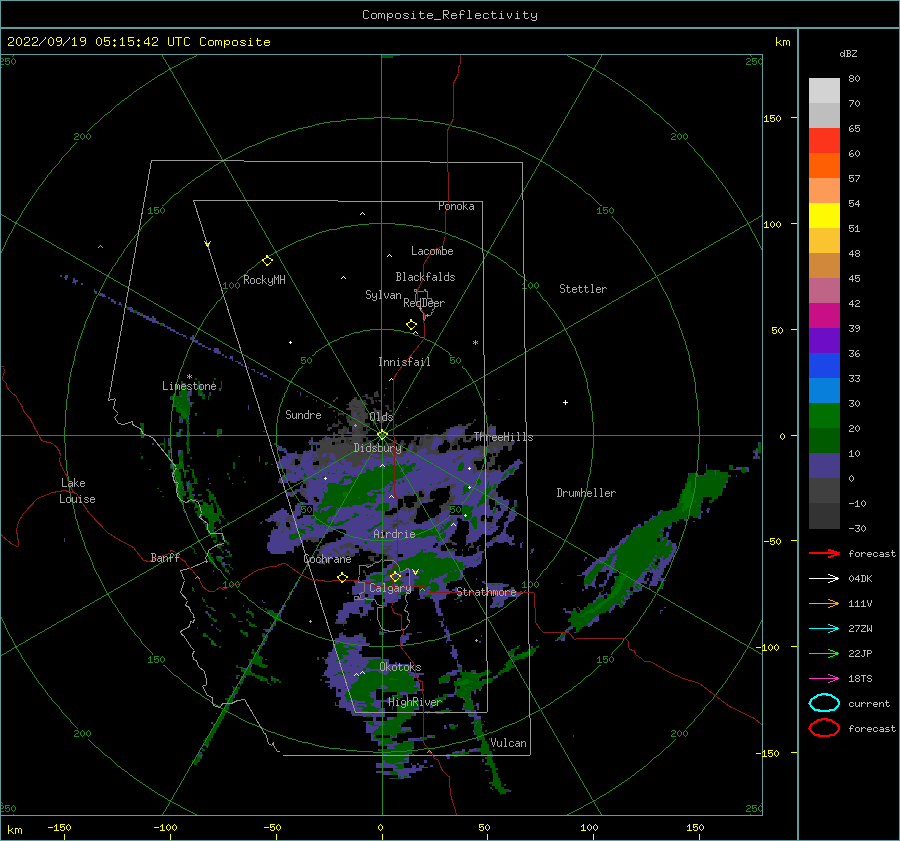Click the Innisfail city label

coord(404,362)
